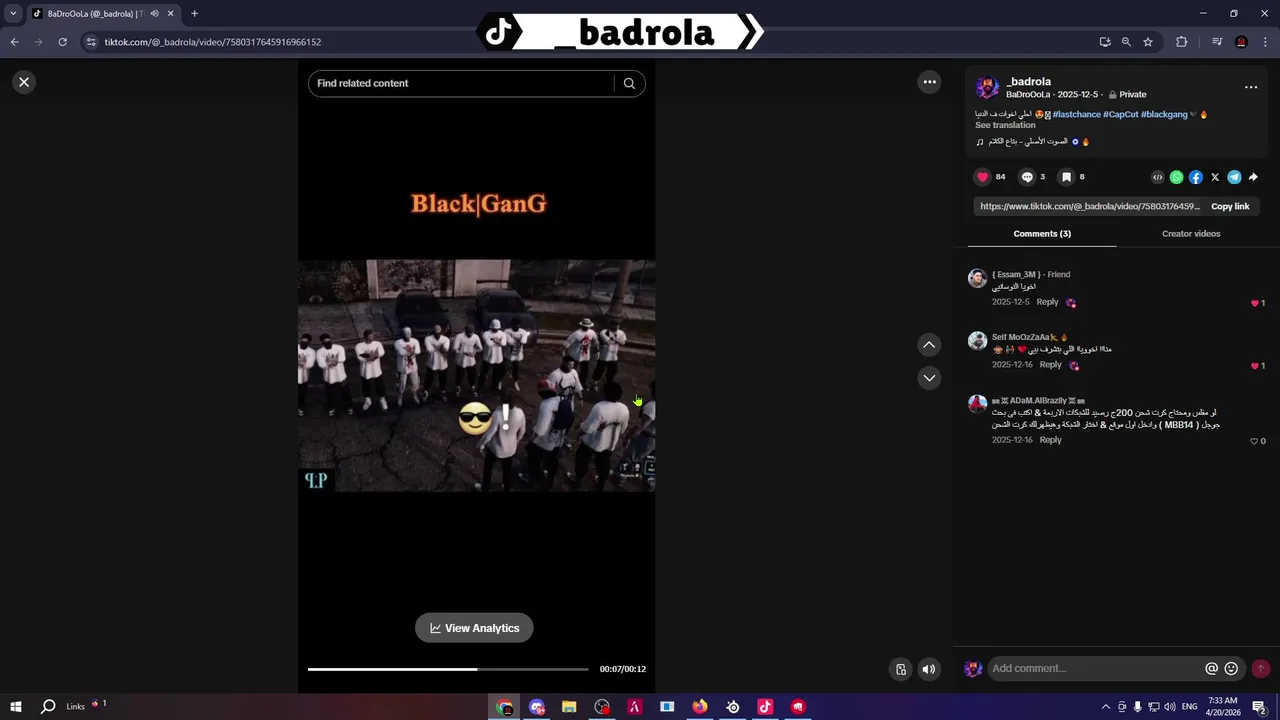Open more share options arrow

[1253, 177]
